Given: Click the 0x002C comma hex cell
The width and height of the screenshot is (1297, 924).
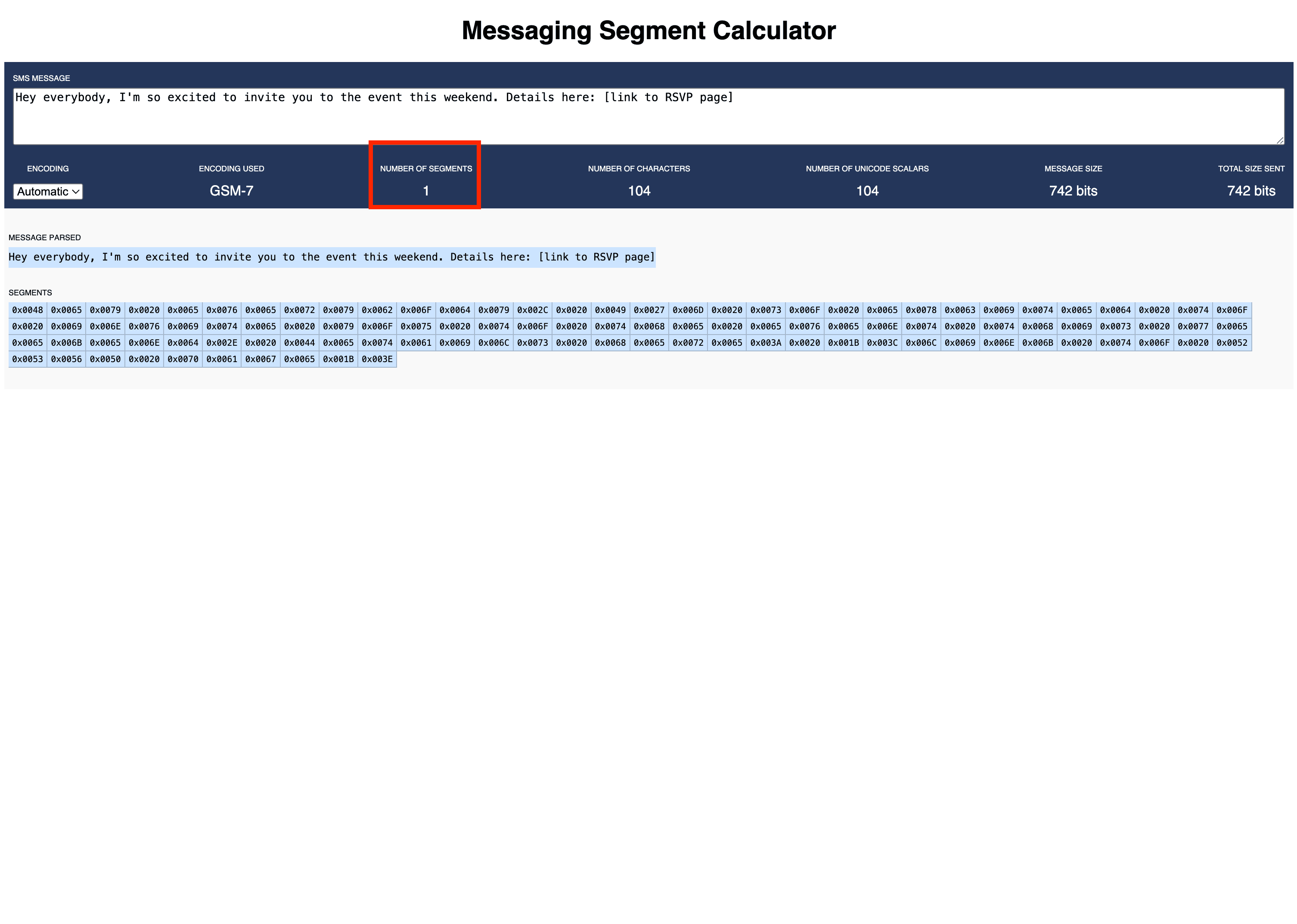Looking at the screenshot, I should click(534, 310).
